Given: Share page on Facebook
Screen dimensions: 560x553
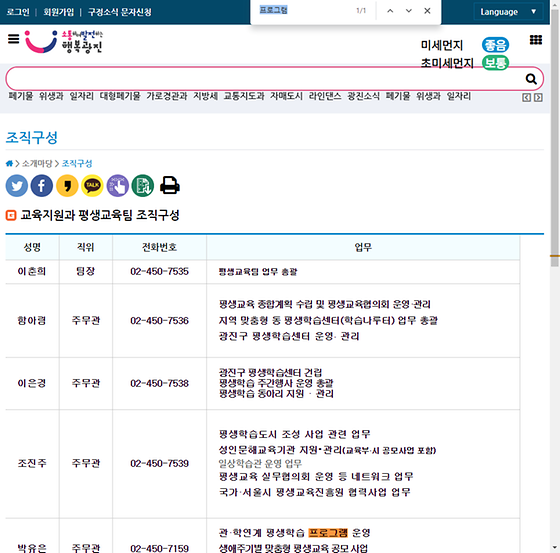Looking at the screenshot, I should [x=42, y=186].
